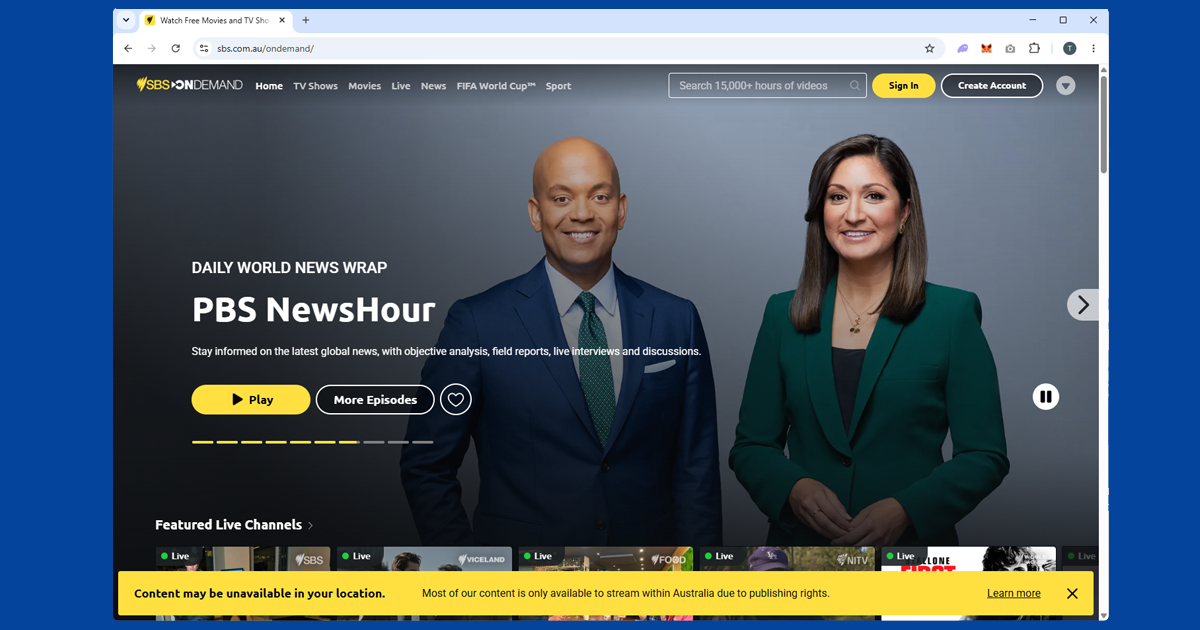View site information icon in address bar
The height and width of the screenshot is (630, 1200).
pos(204,48)
